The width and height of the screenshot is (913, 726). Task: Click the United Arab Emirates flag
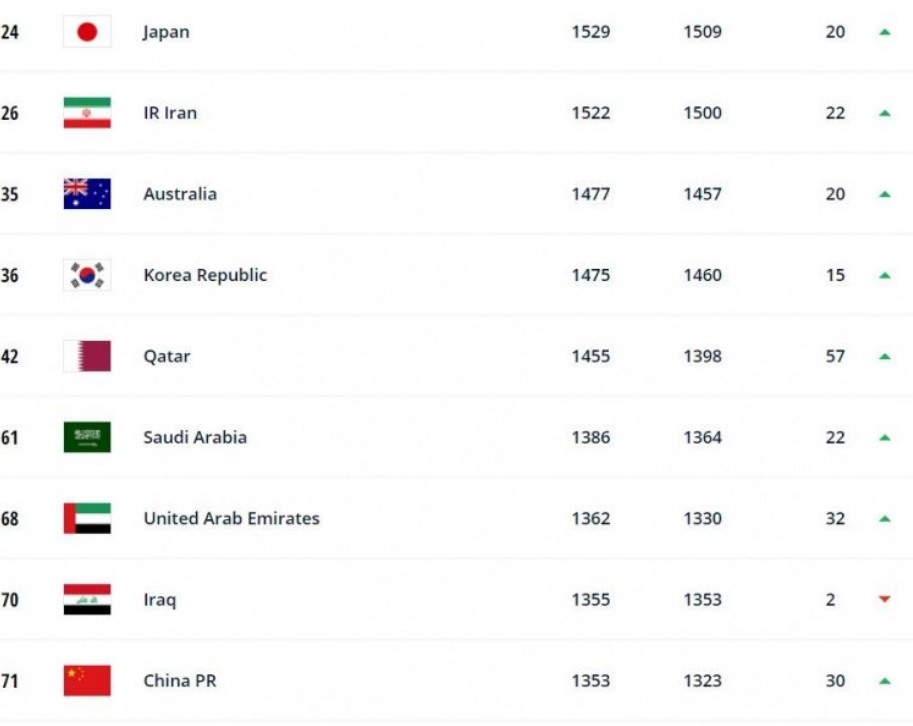(x=87, y=518)
